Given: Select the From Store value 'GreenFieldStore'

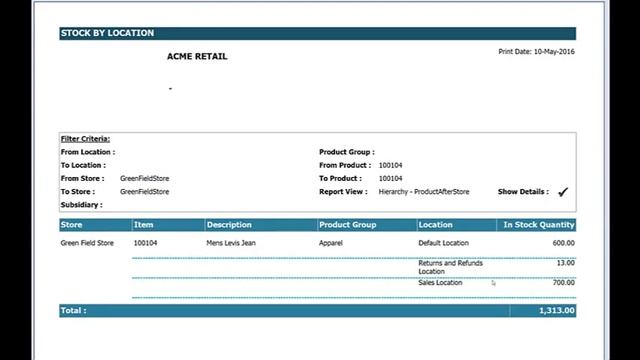Looking at the screenshot, I should pyautogui.click(x=144, y=178).
